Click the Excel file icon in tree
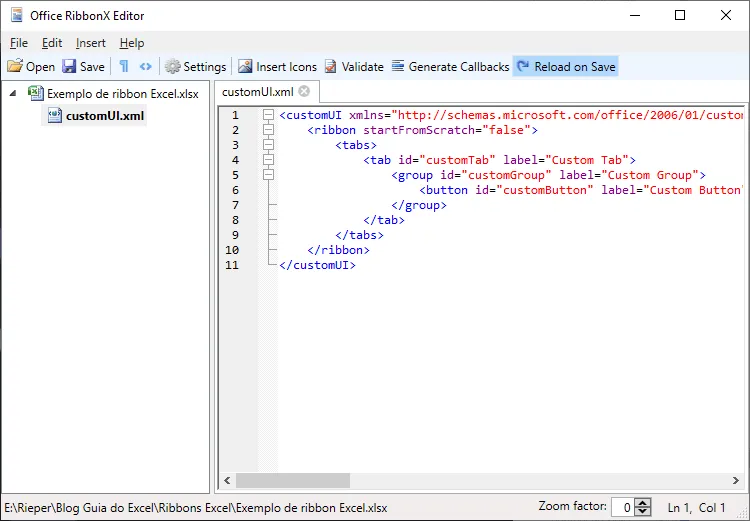 (x=36, y=93)
